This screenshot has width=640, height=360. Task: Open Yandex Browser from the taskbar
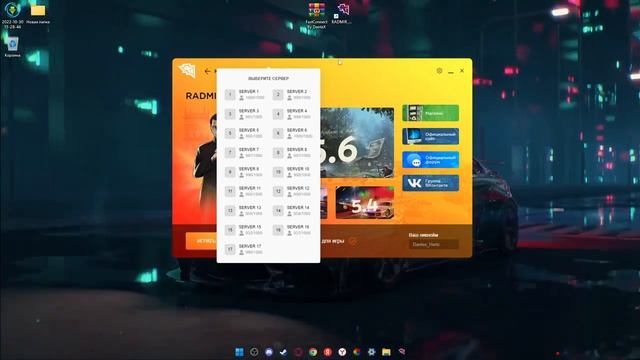coord(342,352)
